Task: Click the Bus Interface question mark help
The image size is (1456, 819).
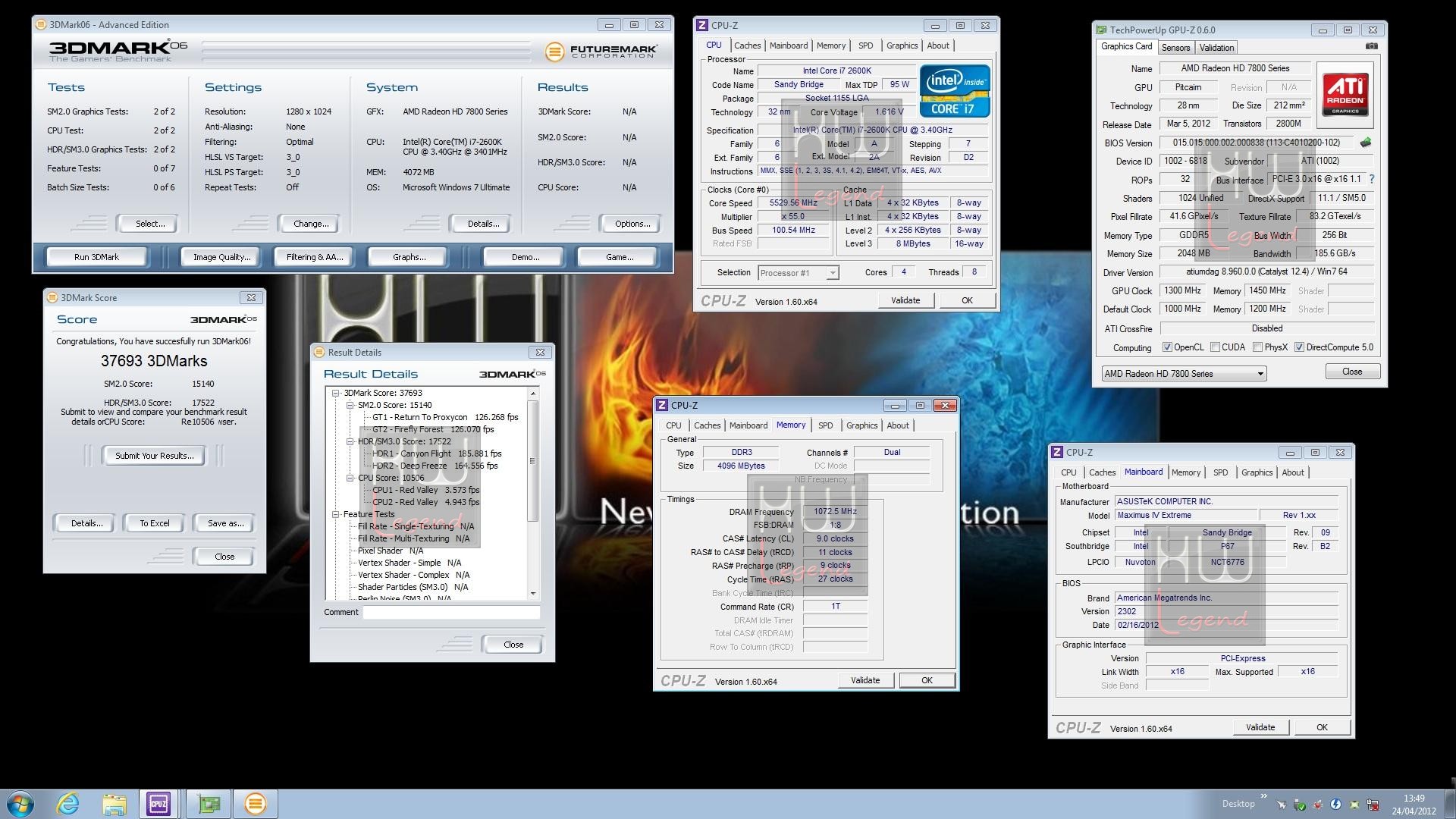Action: coord(1372,180)
